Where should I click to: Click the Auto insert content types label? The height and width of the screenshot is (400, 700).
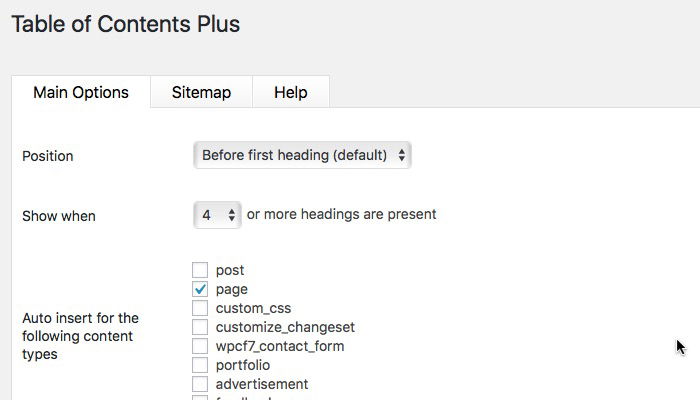80,336
